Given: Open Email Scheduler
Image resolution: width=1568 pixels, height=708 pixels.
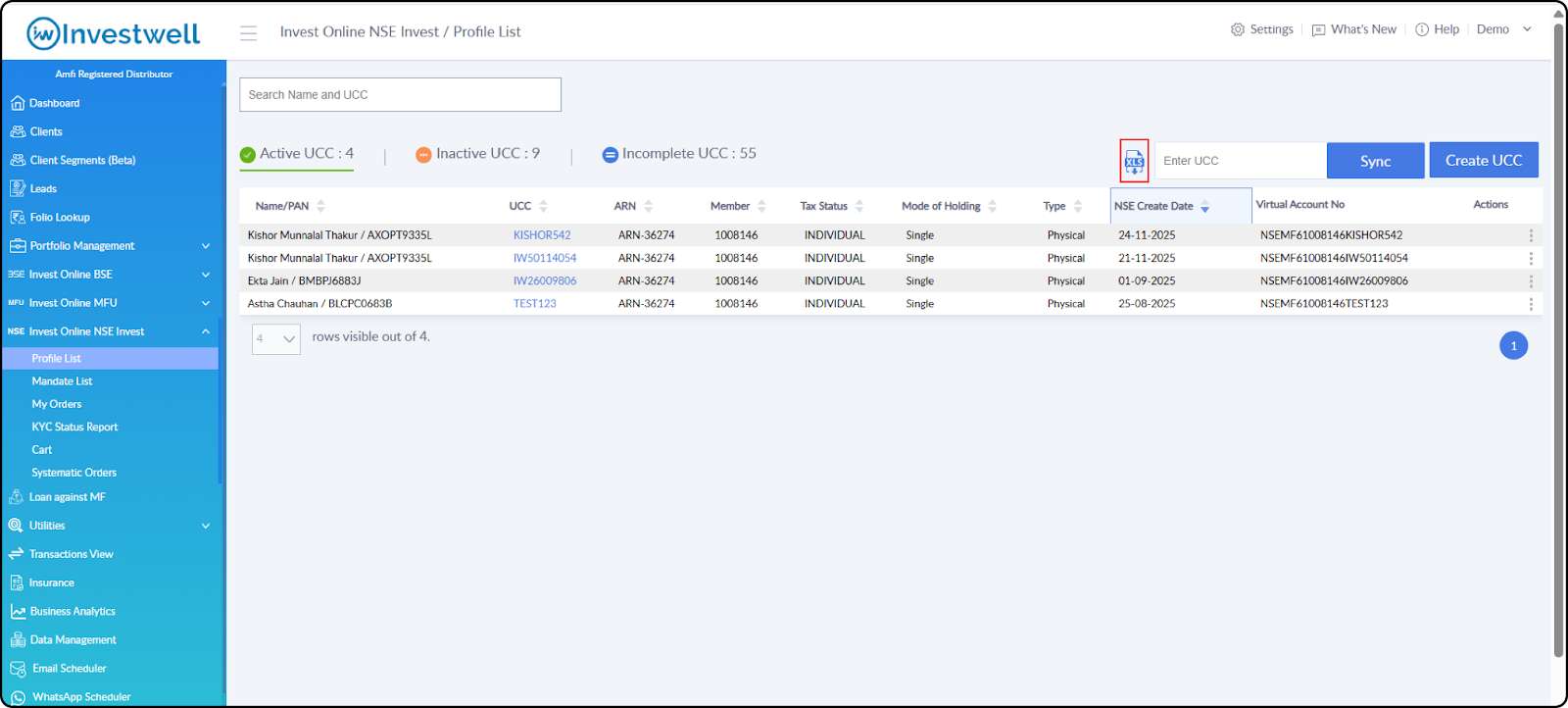Looking at the screenshot, I should click(x=58, y=669).
